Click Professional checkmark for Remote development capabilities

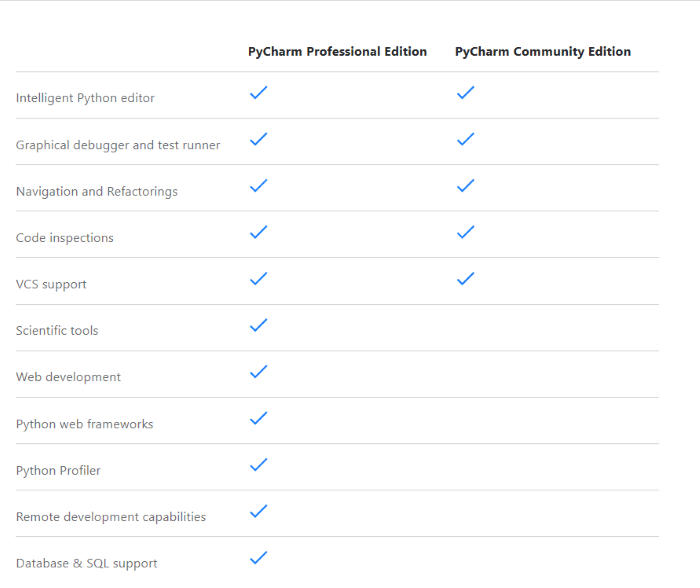258,511
